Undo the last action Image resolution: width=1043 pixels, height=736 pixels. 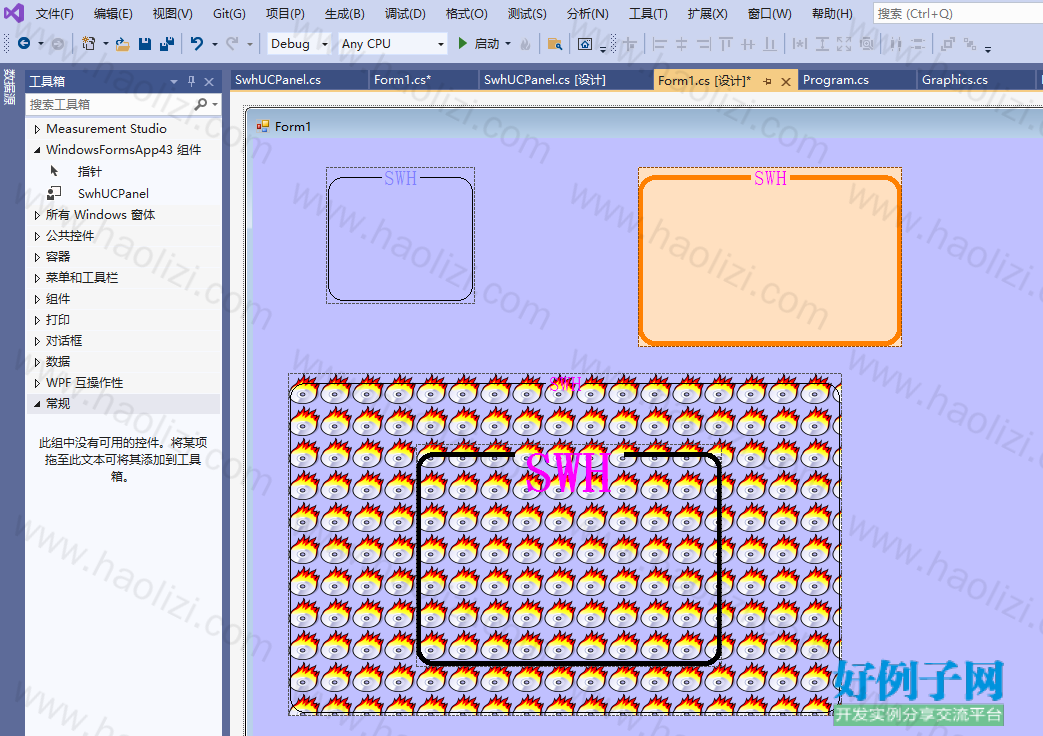(x=197, y=44)
